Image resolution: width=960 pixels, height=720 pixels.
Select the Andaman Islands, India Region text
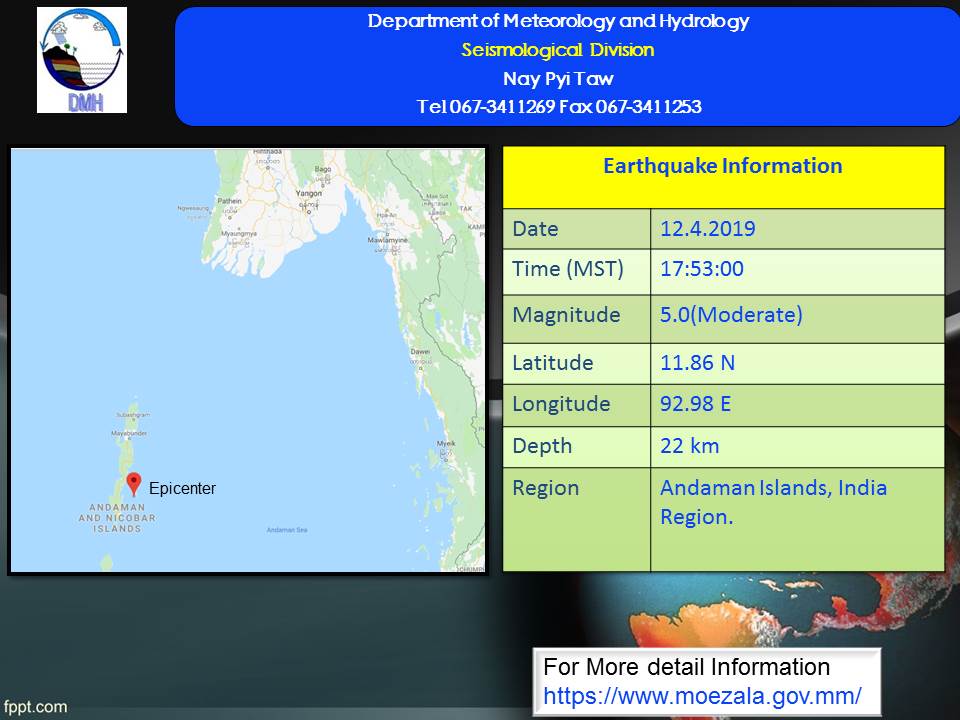pyautogui.click(x=773, y=503)
